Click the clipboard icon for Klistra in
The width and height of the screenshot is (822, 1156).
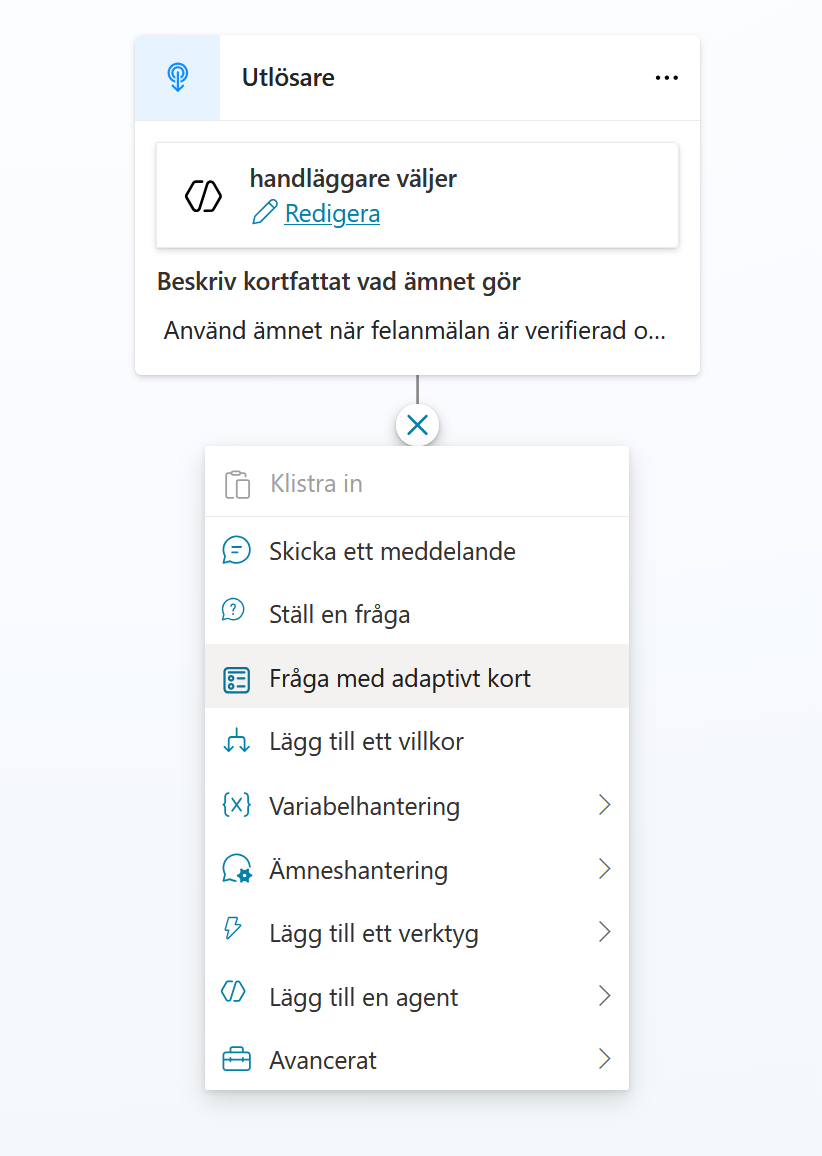[237, 484]
